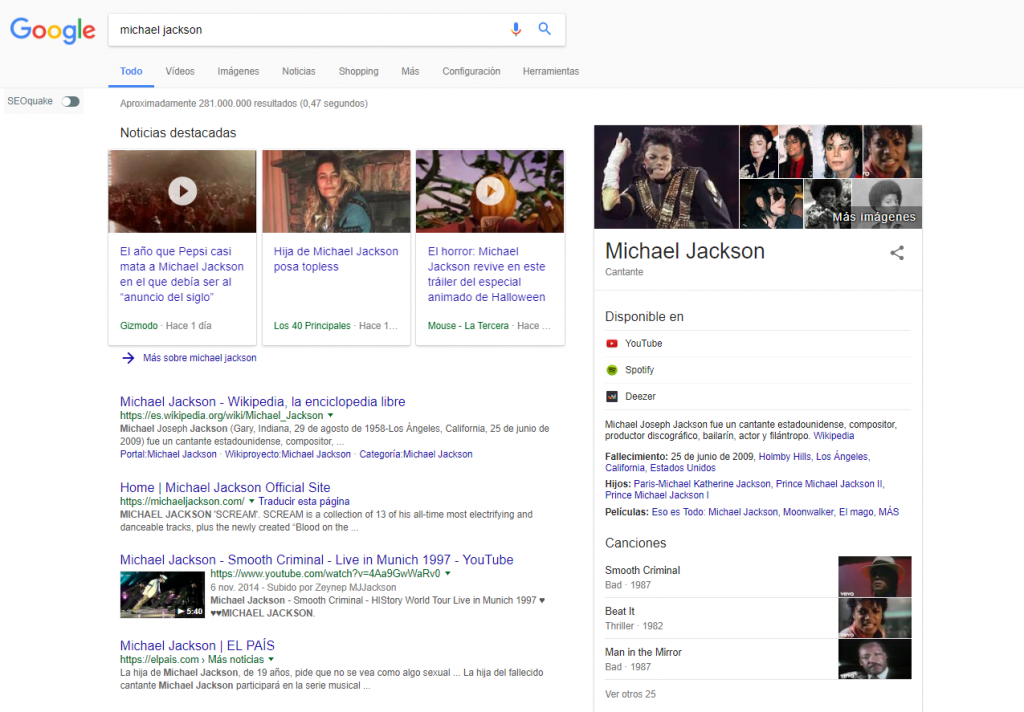Open the Eso es Todo: Michael Jackson link
Viewport: 1024px width, 712px height.
click(x=714, y=512)
